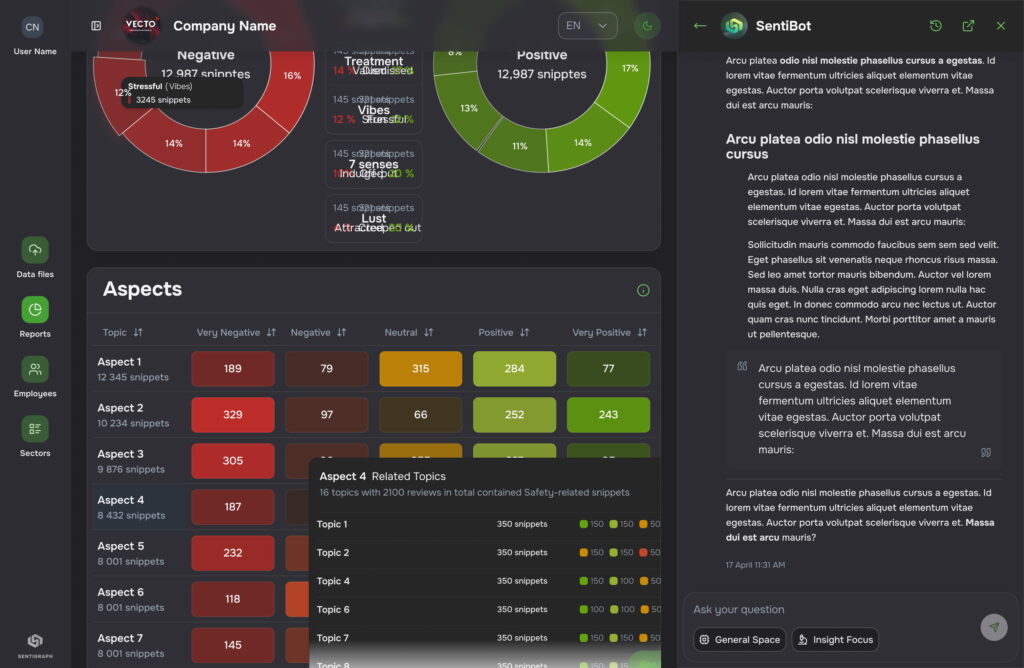Click the Aspects info icon
The width and height of the screenshot is (1024, 668).
643,290
